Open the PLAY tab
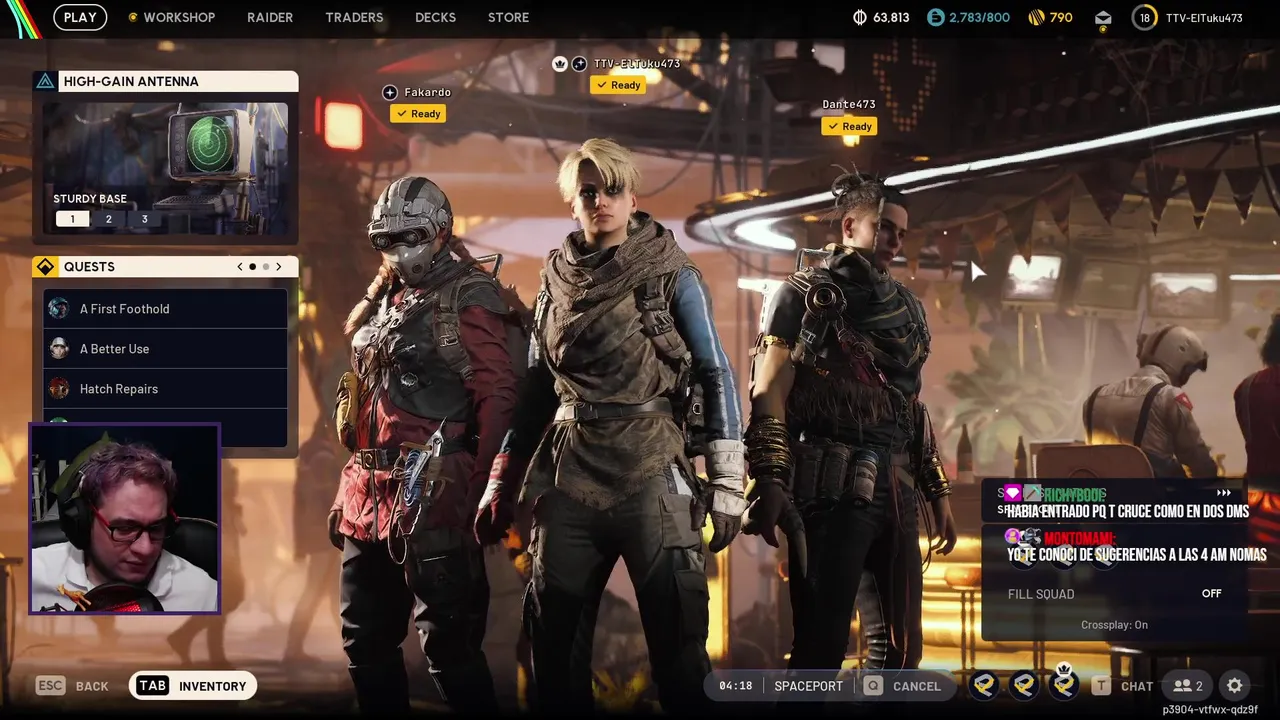The width and height of the screenshot is (1280, 720). 80,17
